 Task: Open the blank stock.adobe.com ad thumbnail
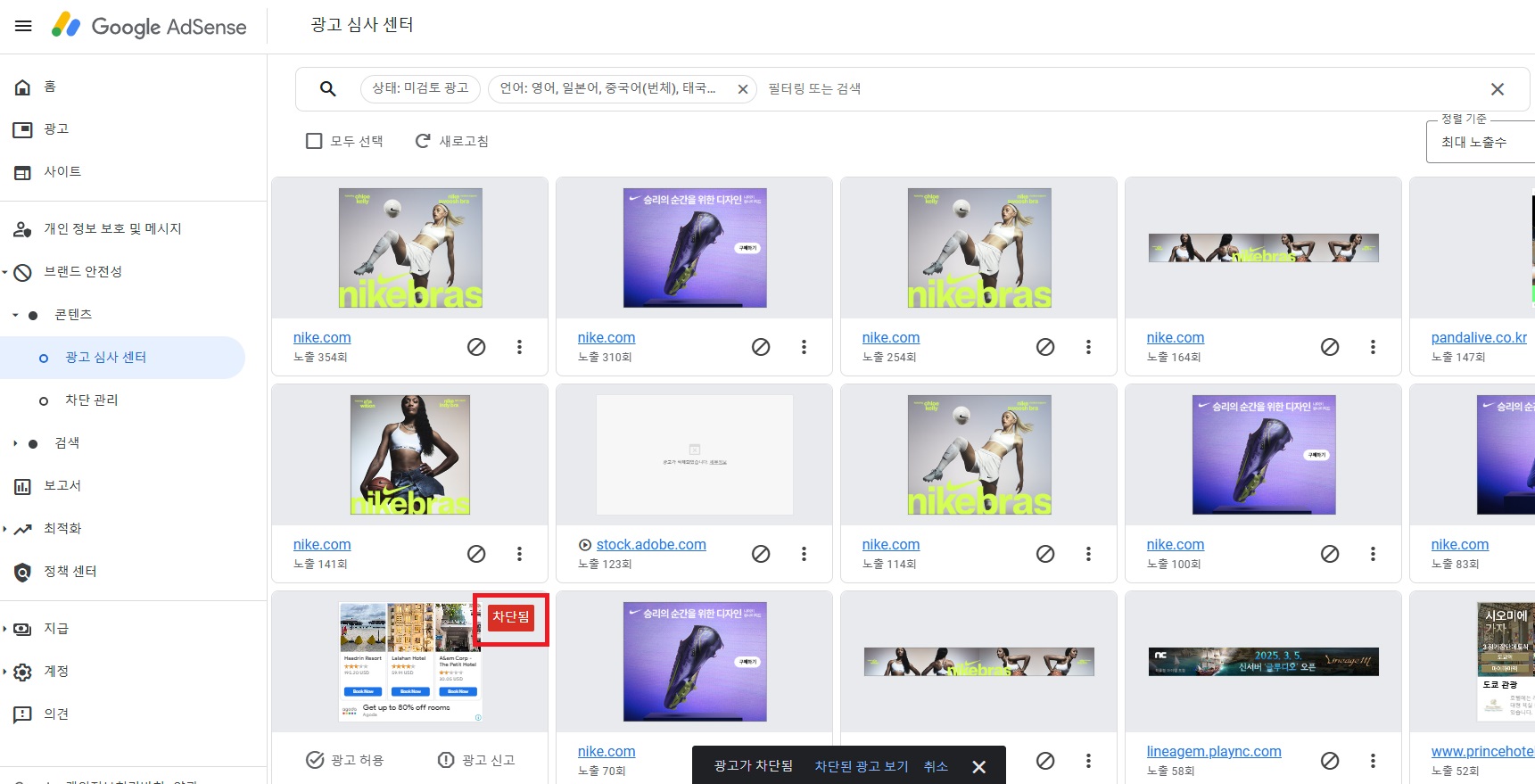pyautogui.click(x=694, y=455)
